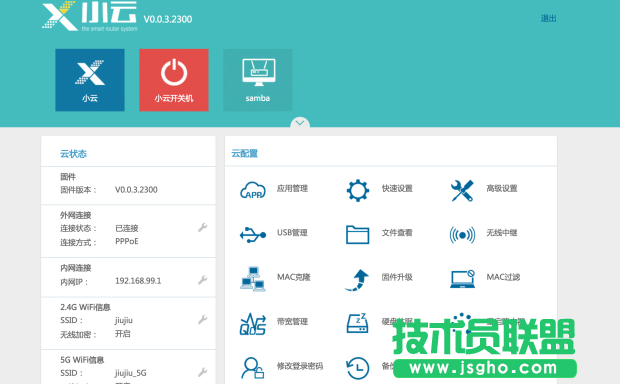This screenshot has width=620, height=384.
Task: Open the backup clock-arrow icon
Action: click(x=357, y=368)
